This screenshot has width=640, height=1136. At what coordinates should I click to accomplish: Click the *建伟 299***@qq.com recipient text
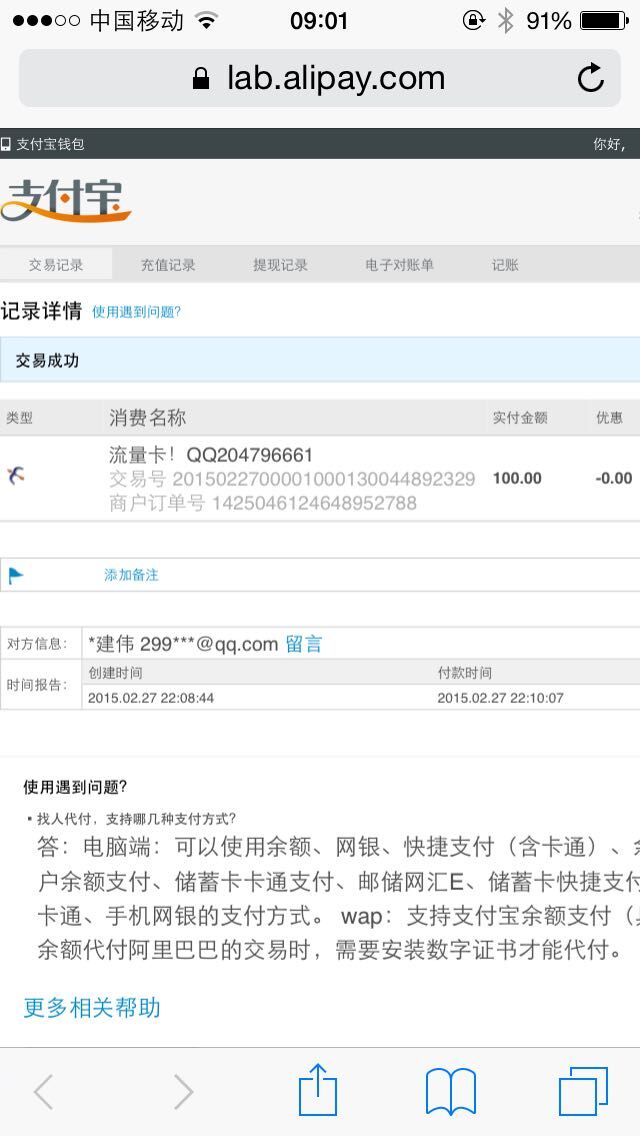(x=183, y=644)
